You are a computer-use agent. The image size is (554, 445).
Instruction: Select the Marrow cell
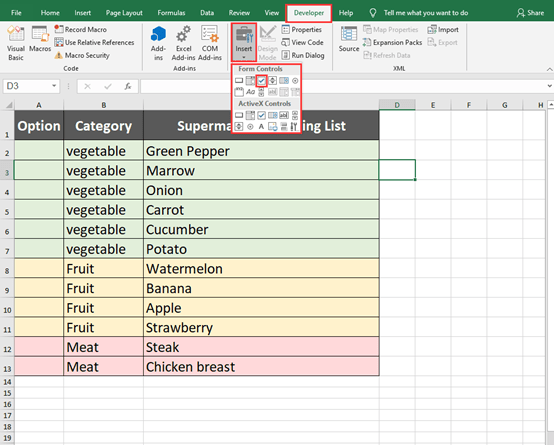coord(261,171)
